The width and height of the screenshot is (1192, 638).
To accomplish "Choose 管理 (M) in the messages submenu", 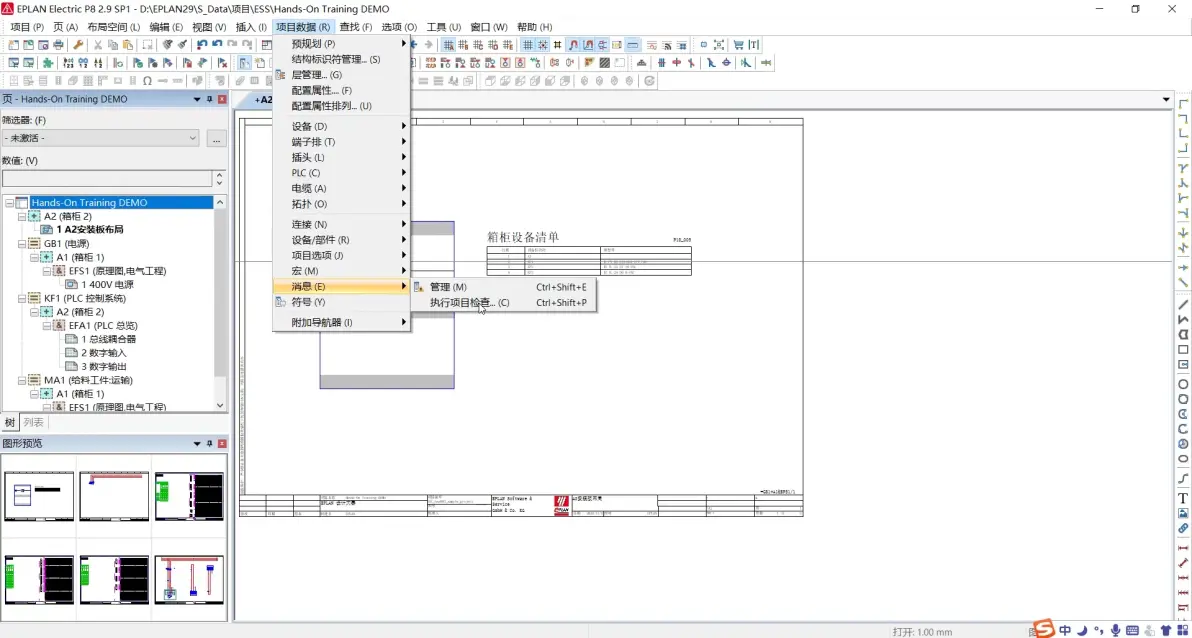I will click(x=502, y=287).
